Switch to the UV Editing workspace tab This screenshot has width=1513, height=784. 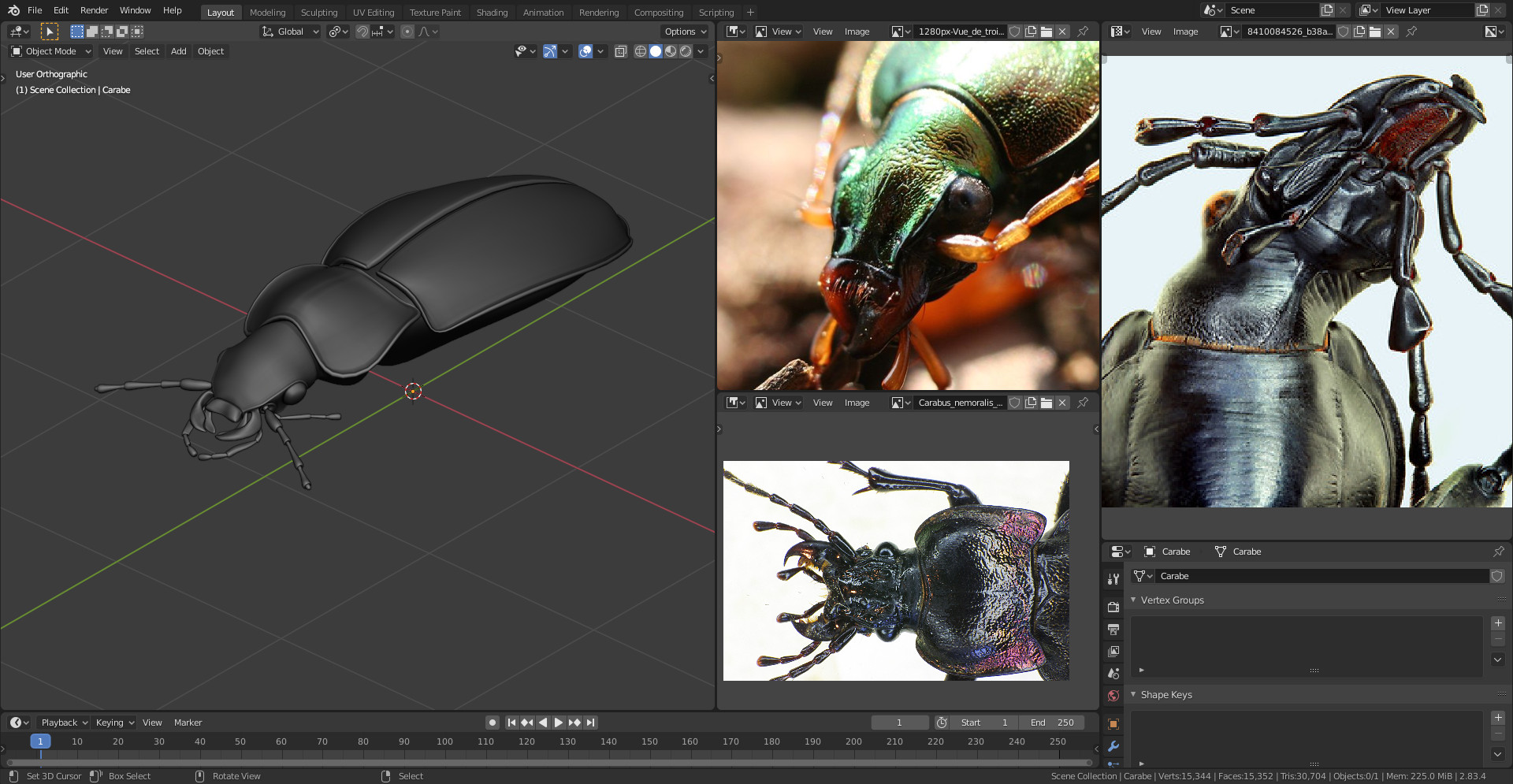tap(374, 12)
